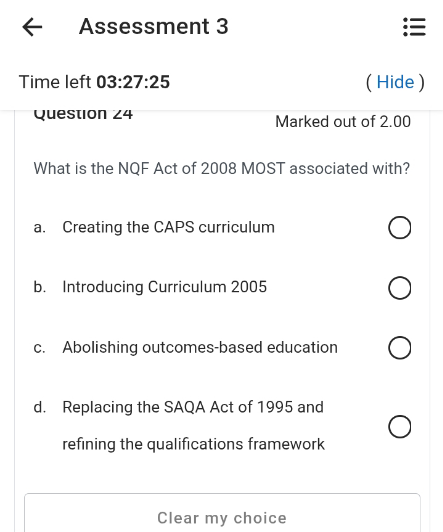443x532 pixels.
Task: Select radio button for Replacing the SAQA Act
Action: tap(400, 426)
